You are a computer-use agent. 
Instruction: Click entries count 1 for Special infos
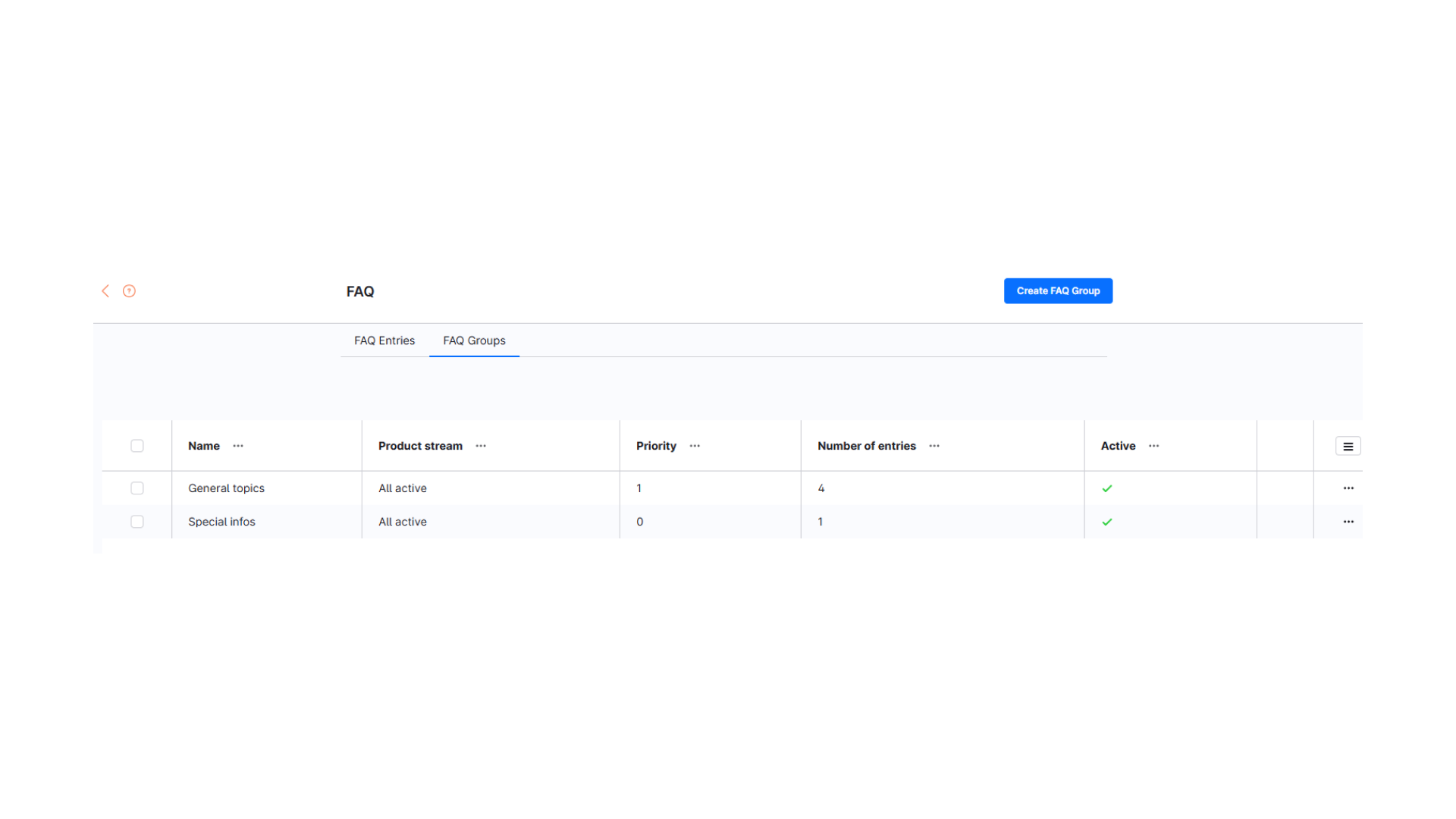[x=820, y=522]
